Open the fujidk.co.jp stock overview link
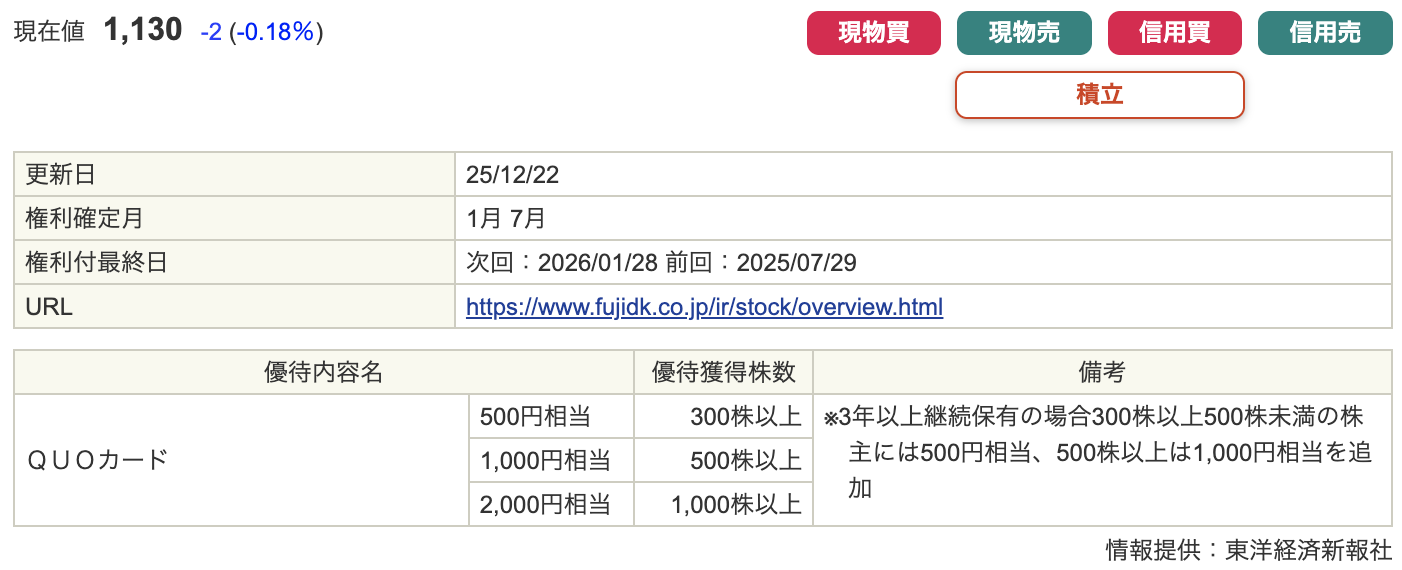The width and height of the screenshot is (1402, 570). [x=704, y=307]
